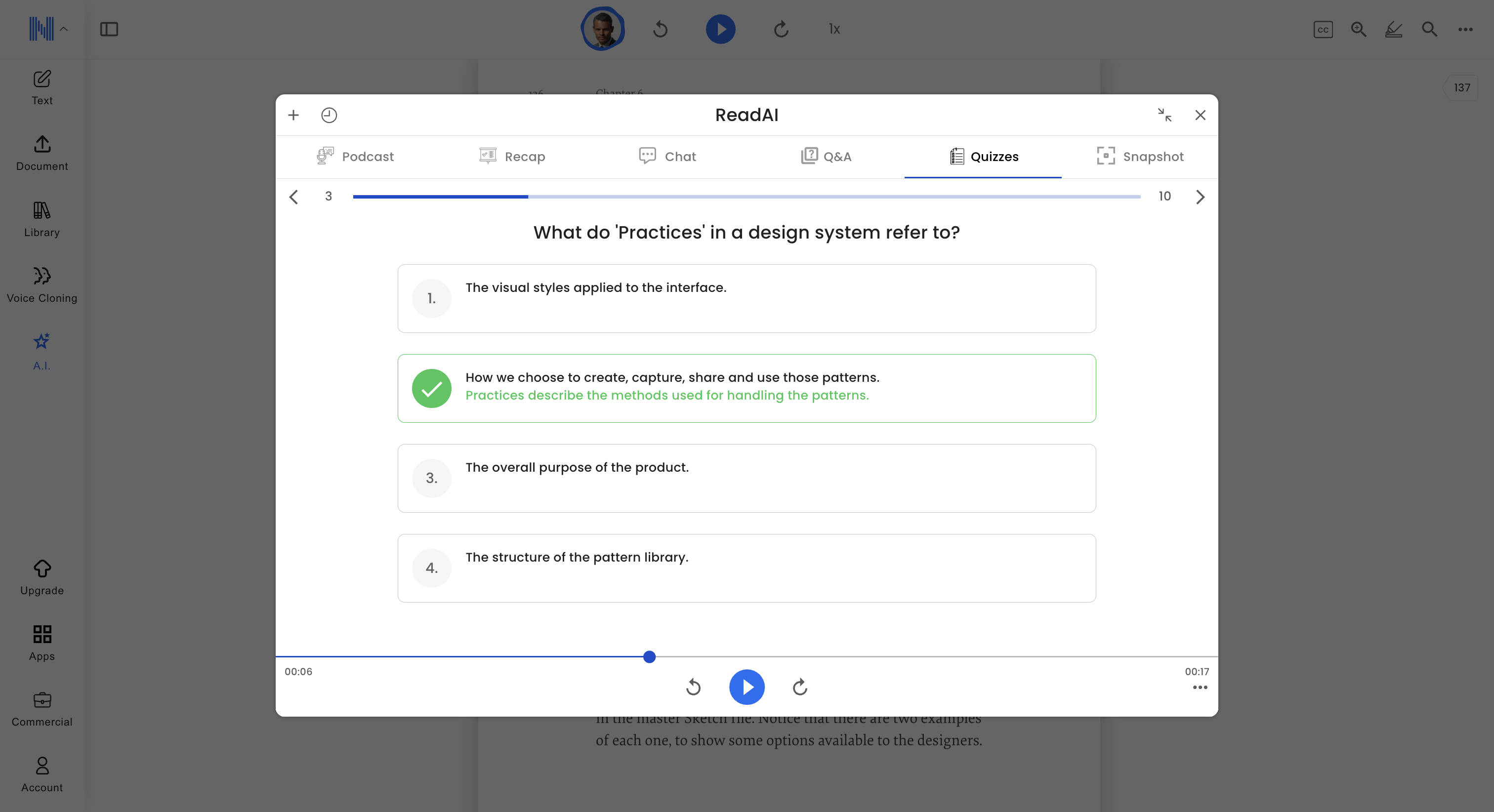Collapse the ReadAI panel with shrink icon
This screenshot has width=1494, height=812.
click(1164, 115)
